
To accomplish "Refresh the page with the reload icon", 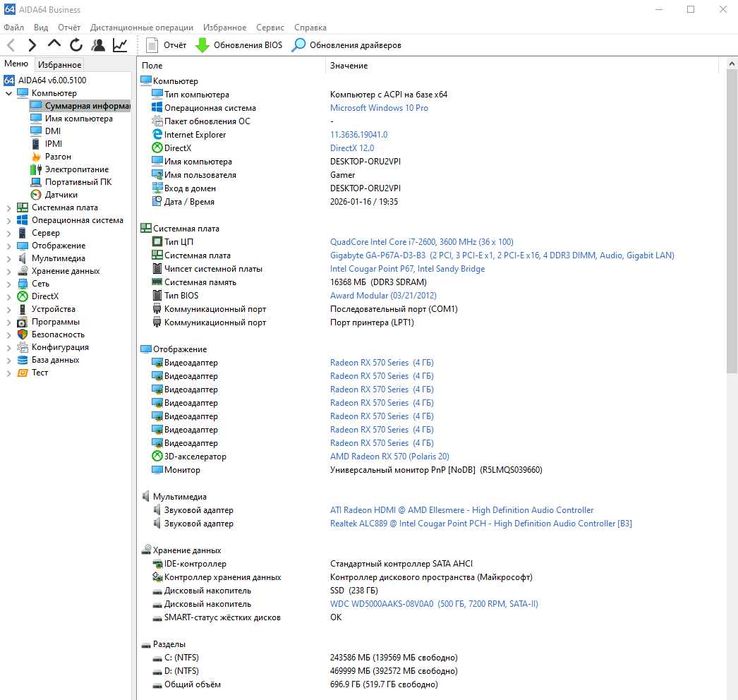I will pyautogui.click(x=76, y=45).
